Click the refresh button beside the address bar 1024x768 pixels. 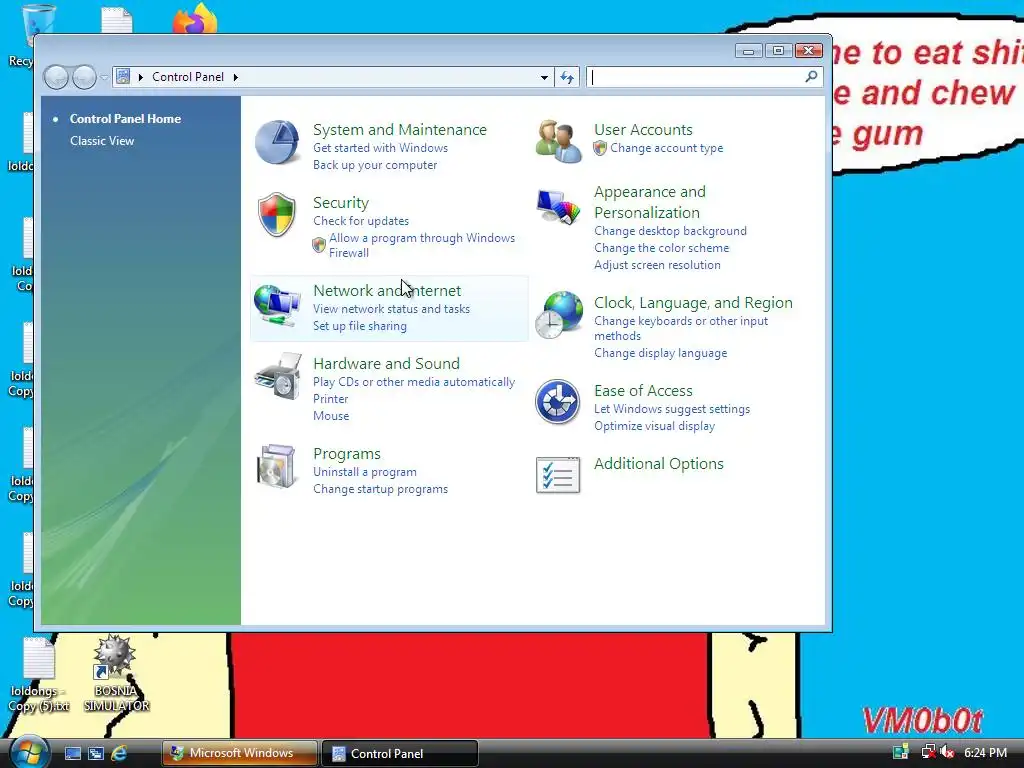point(566,77)
